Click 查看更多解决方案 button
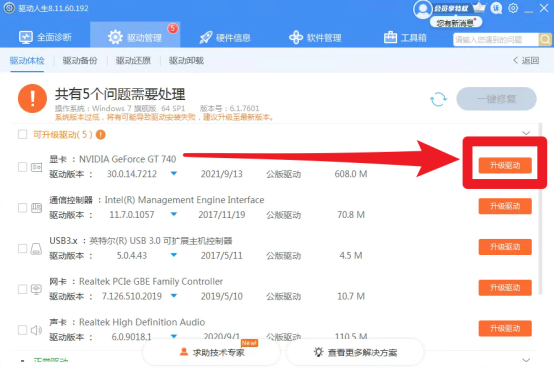 pos(355,352)
